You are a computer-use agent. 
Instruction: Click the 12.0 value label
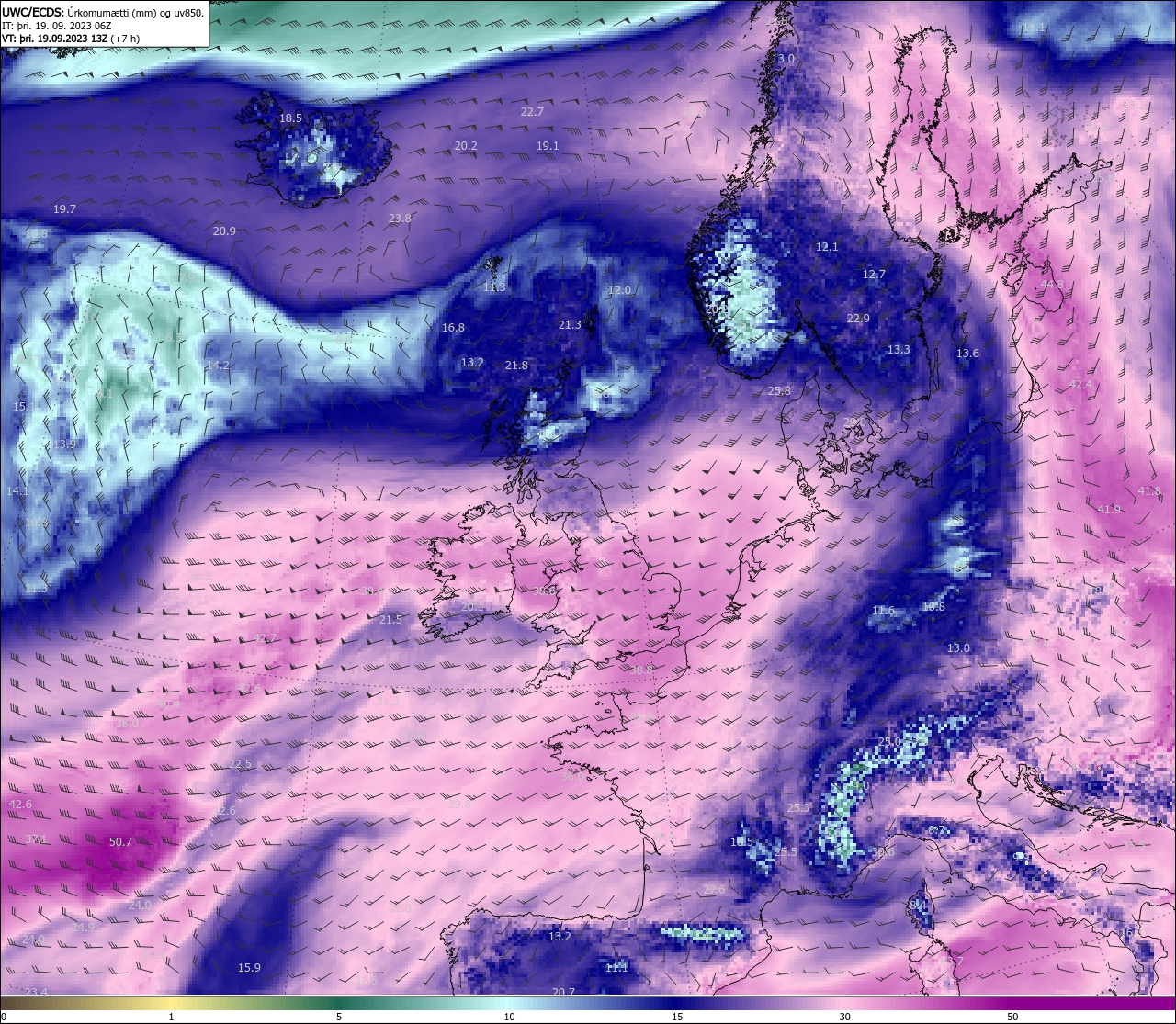[x=619, y=290]
